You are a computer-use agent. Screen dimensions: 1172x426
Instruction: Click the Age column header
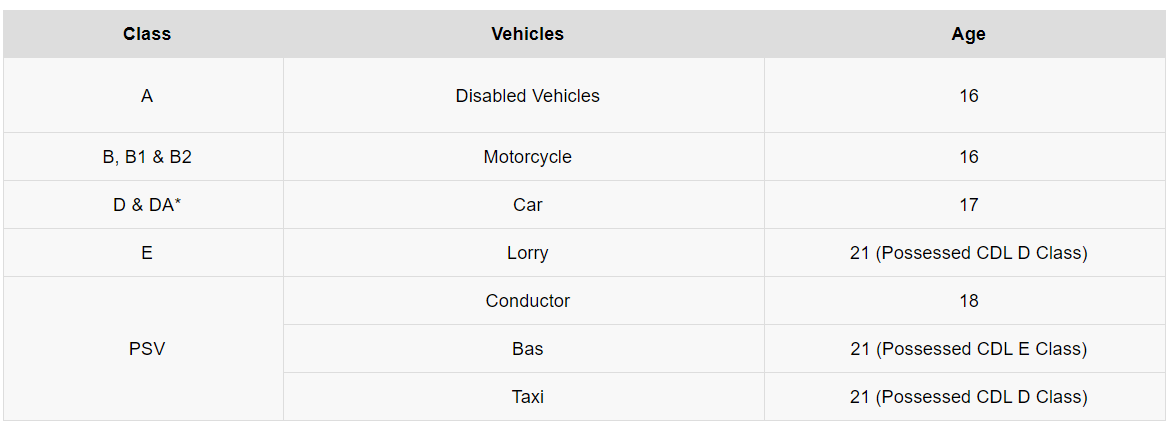click(x=968, y=34)
